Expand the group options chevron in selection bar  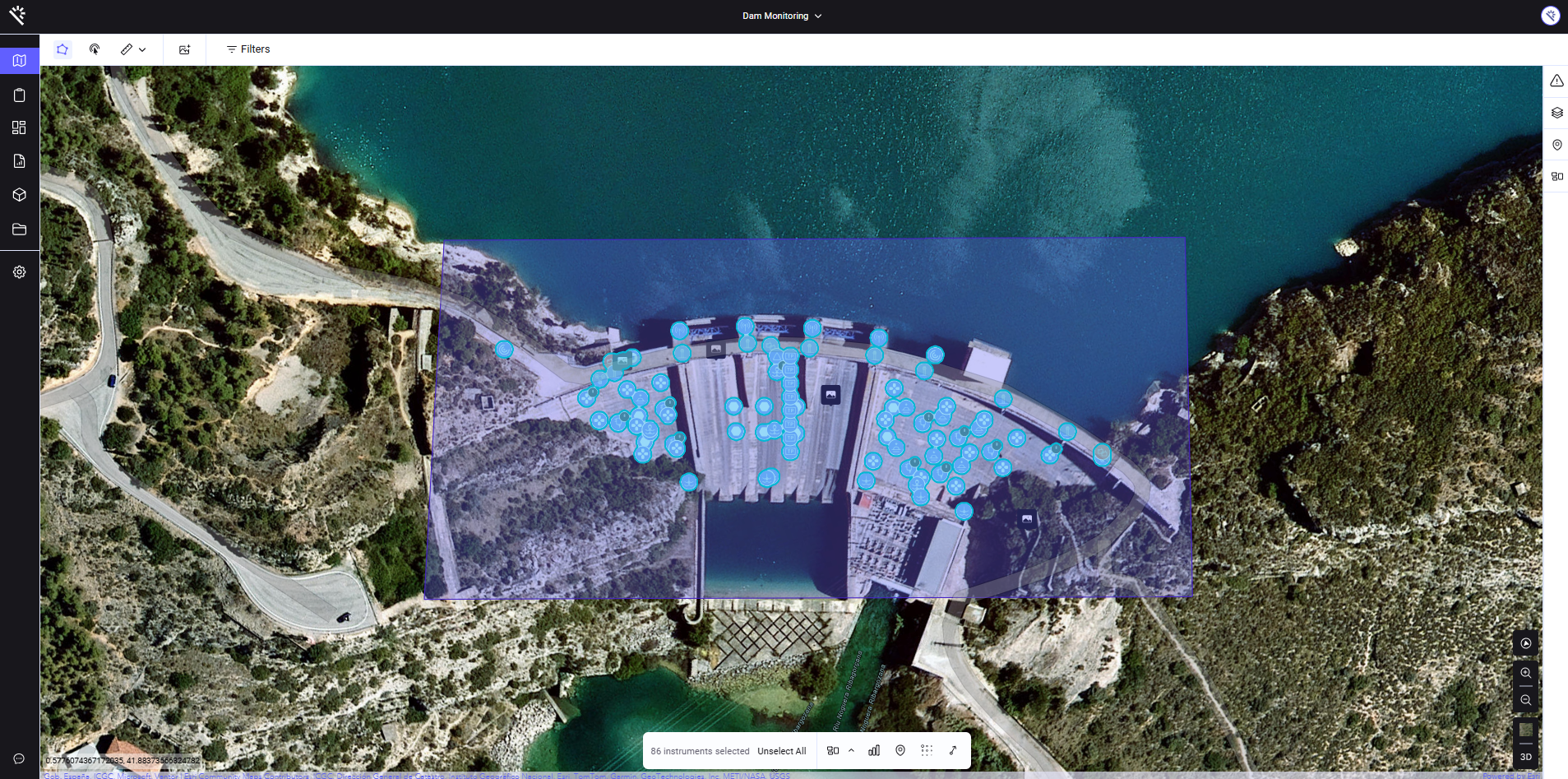coord(851,750)
